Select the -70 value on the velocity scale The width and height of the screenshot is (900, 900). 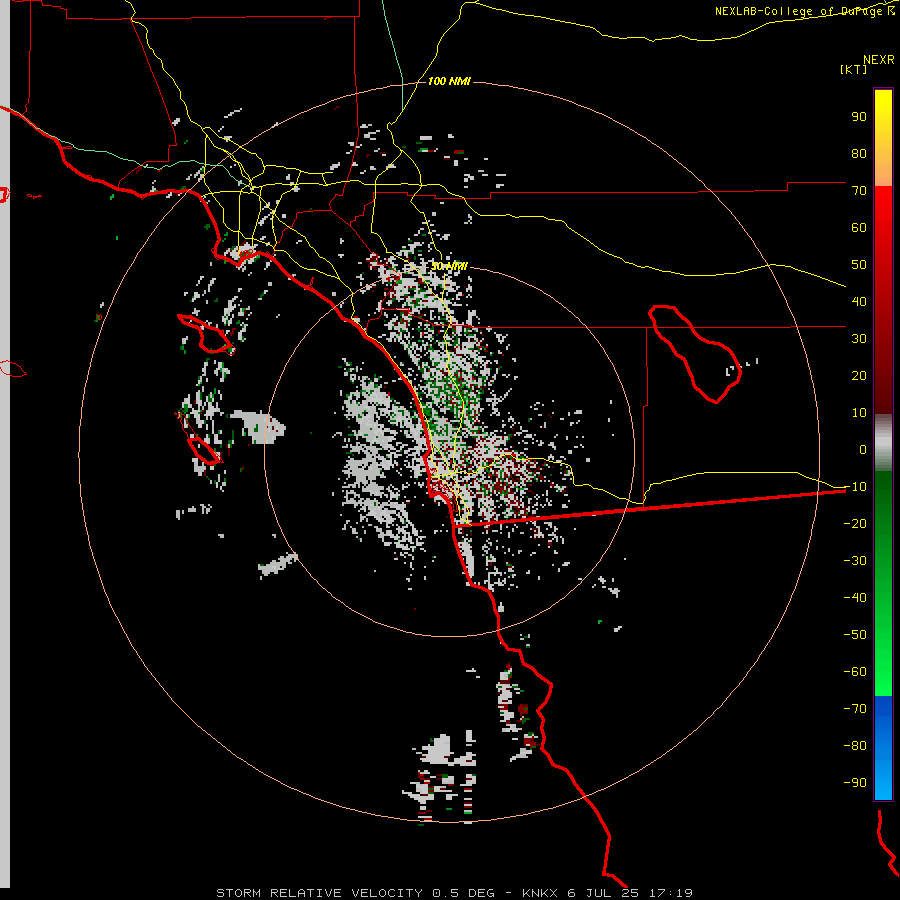pos(855,709)
